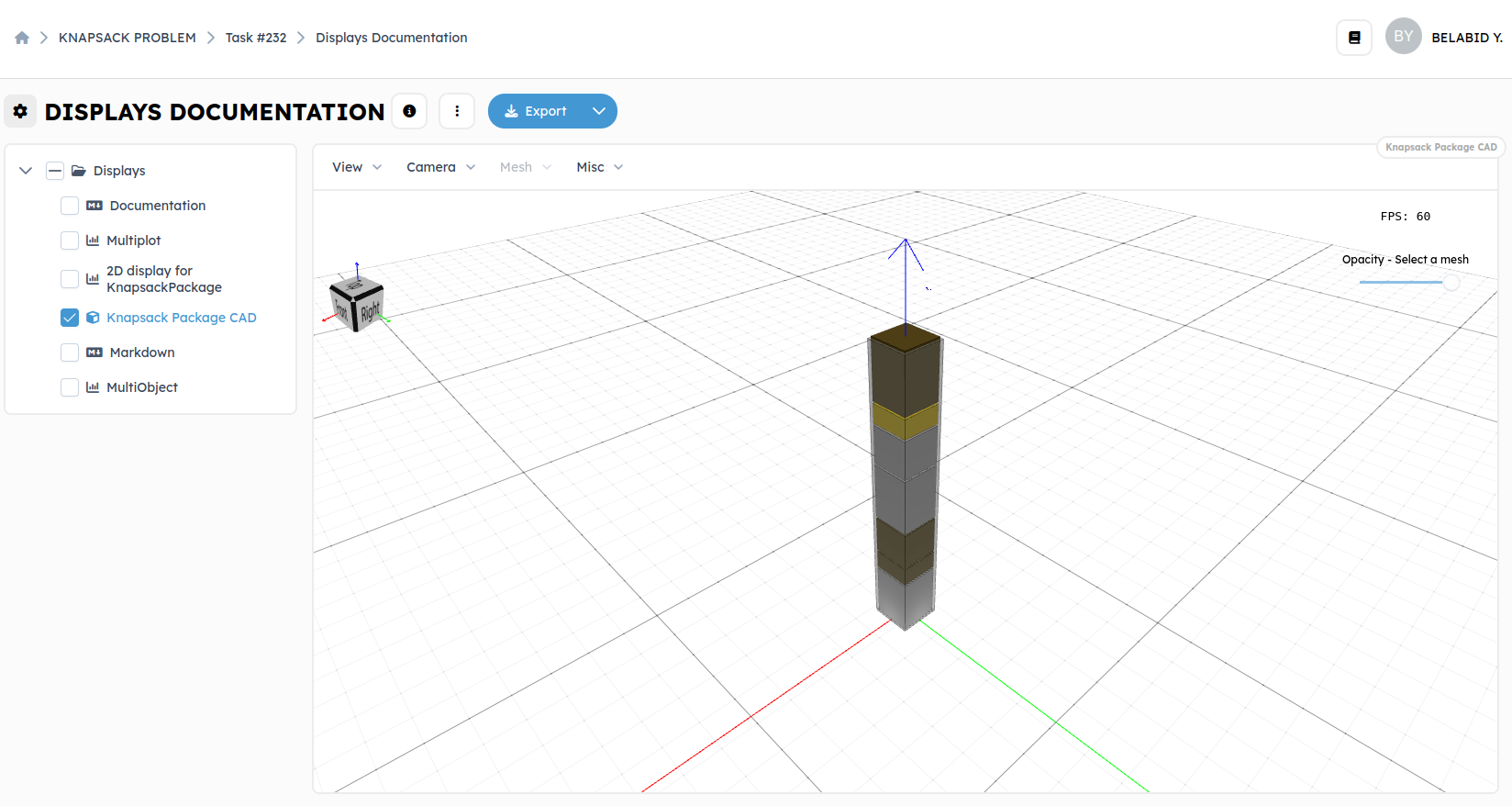Select the MultiObject tree label
The width and height of the screenshot is (1512, 806).
[x=142, y=387]
